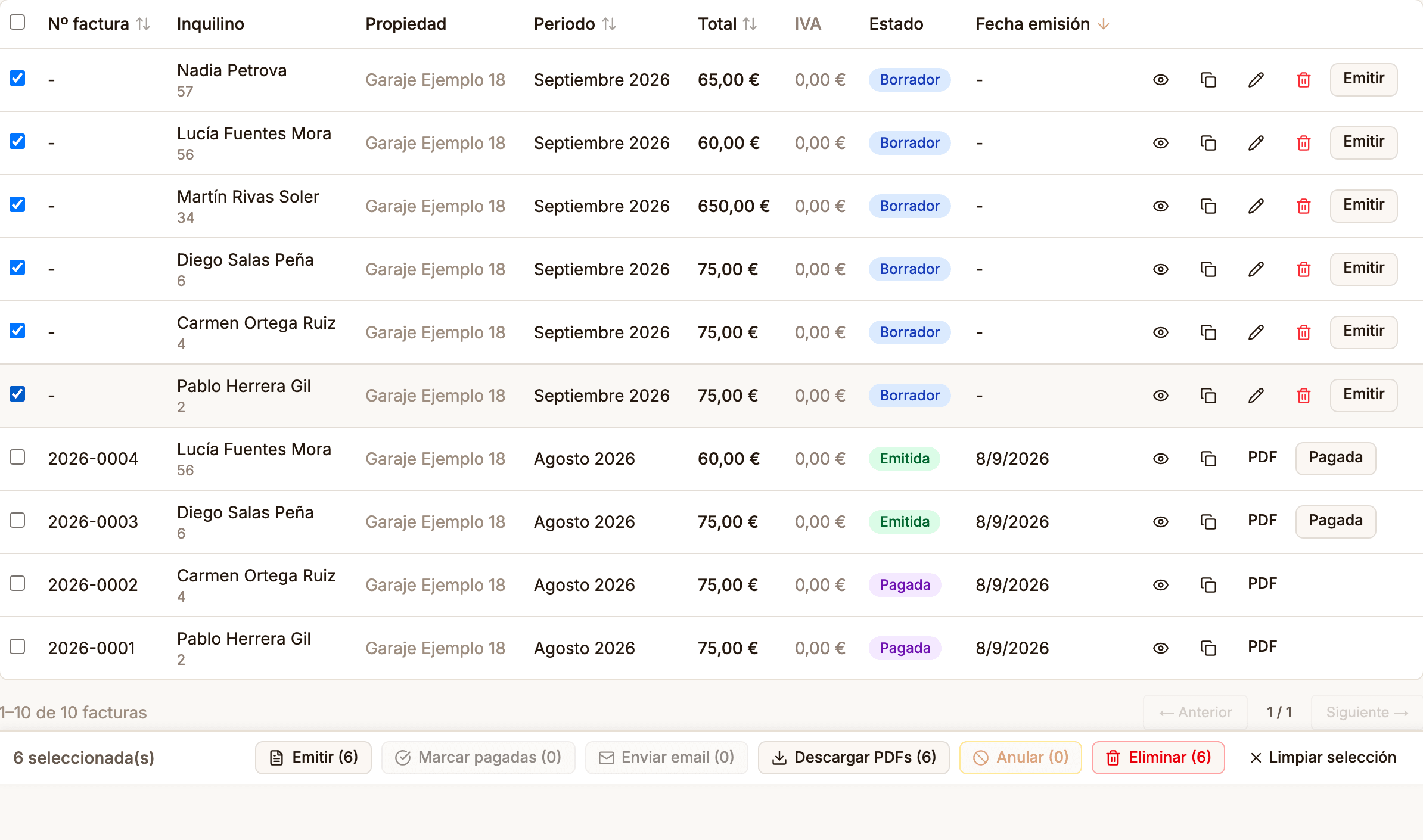Click Pagada status badge on invoice 2026-0001

[x=905, y=648]
